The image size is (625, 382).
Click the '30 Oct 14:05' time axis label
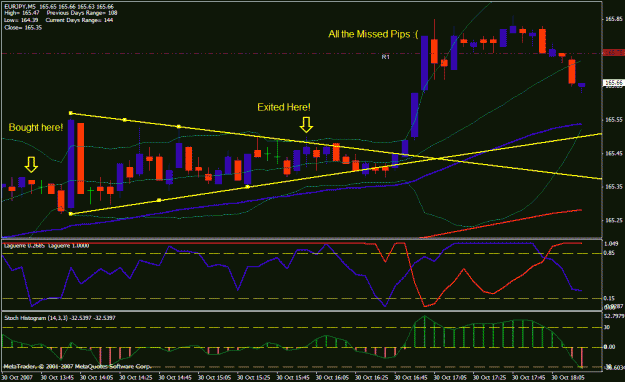96,377
